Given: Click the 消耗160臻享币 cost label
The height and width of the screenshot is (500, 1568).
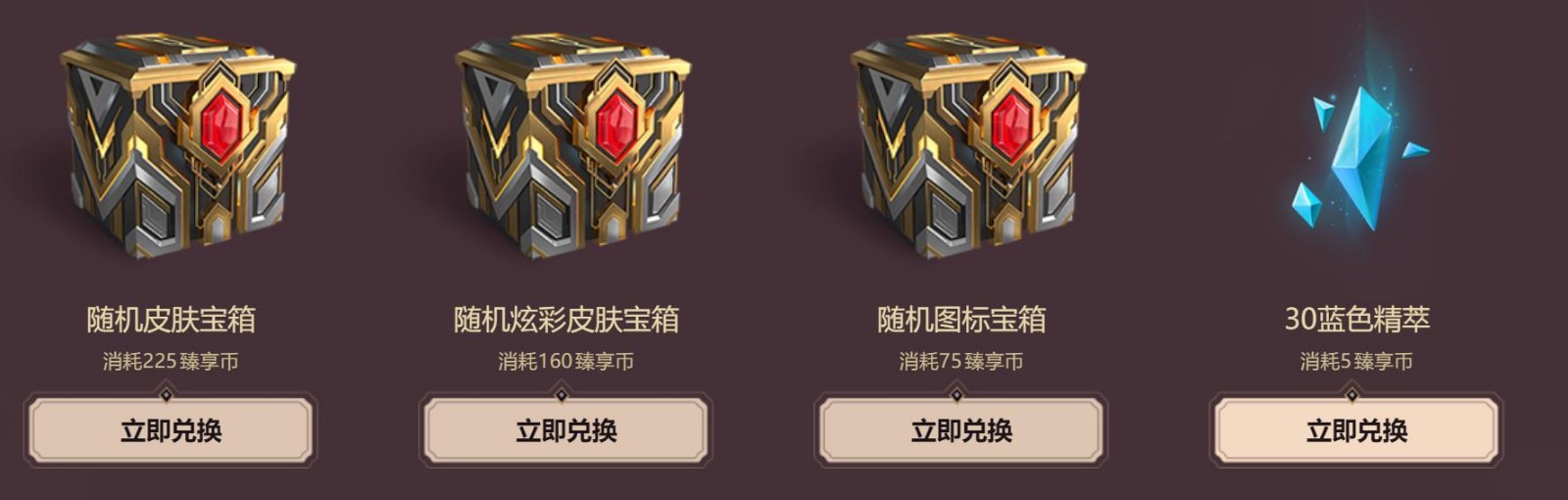Looking at the screenshot, I should pos(565,362).
